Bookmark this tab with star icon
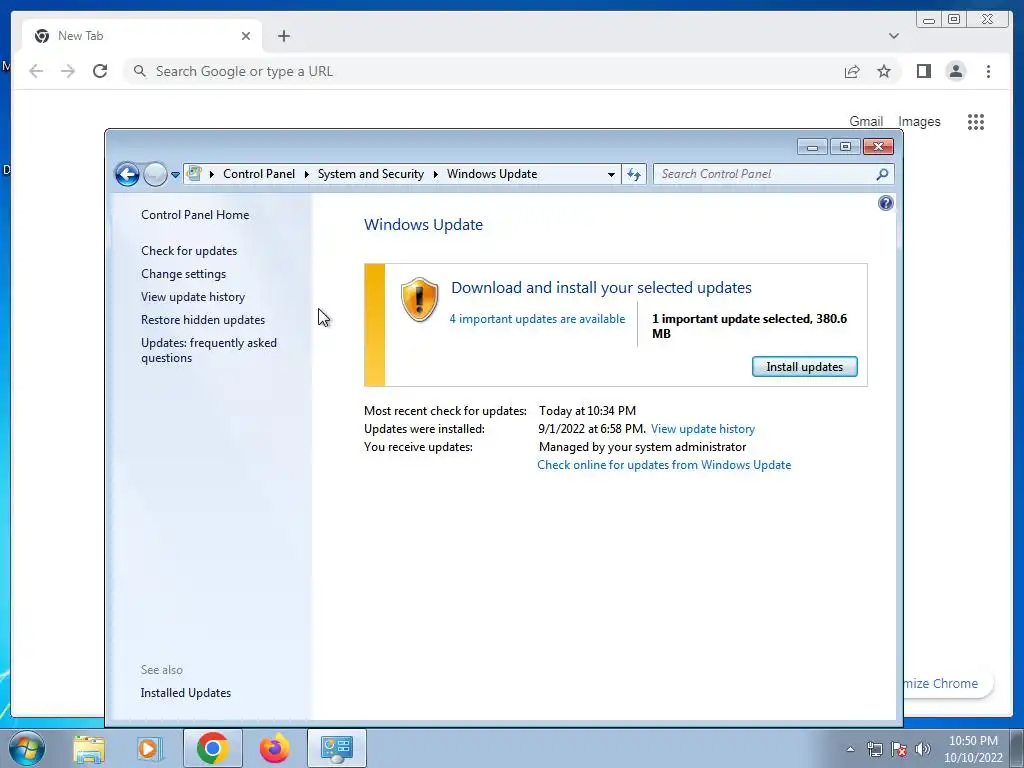Viewport: 1024px width, 768px height. 884,71
